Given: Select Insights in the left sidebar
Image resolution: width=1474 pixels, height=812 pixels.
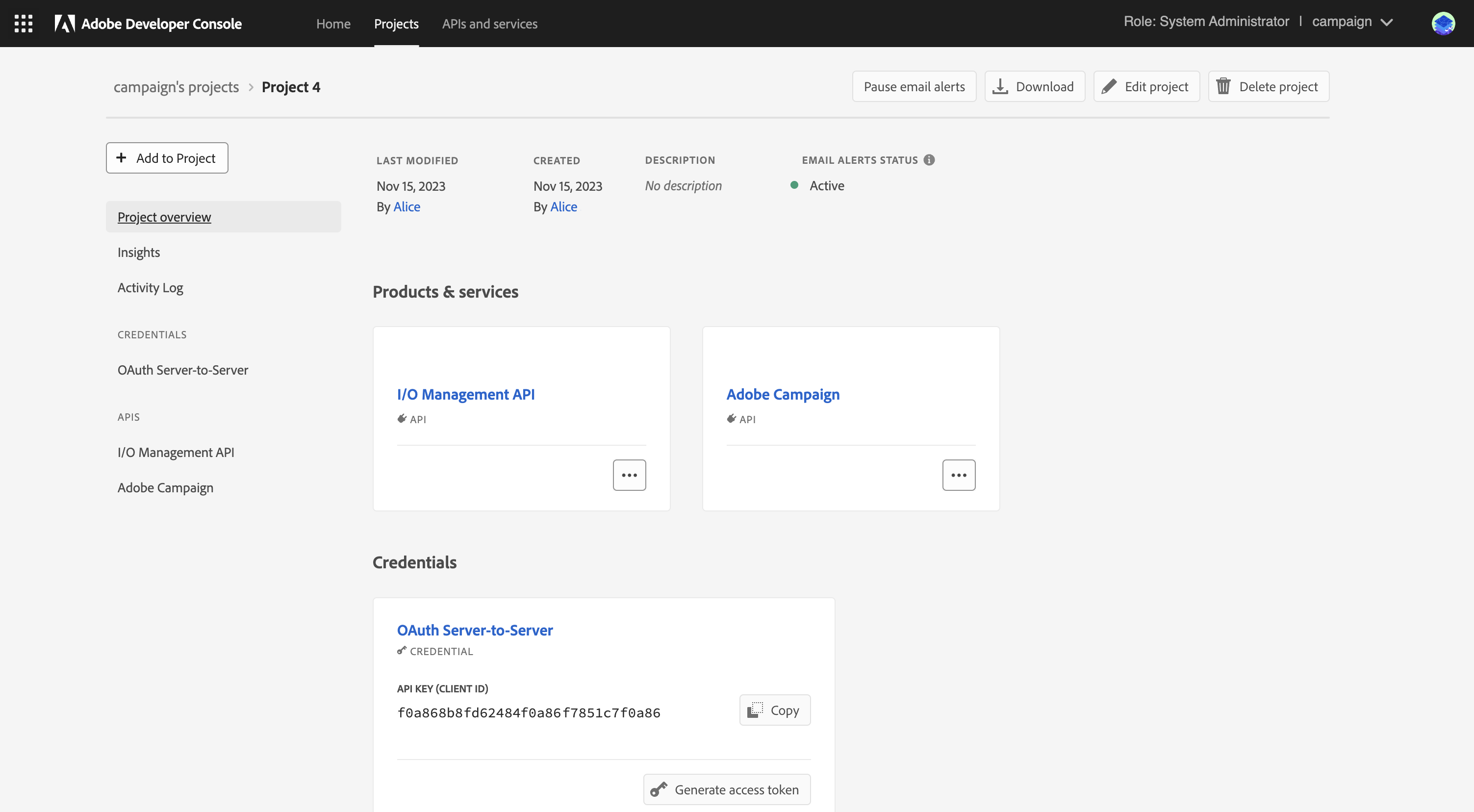Looking at the screenshot, I should [x=138, y=253].
